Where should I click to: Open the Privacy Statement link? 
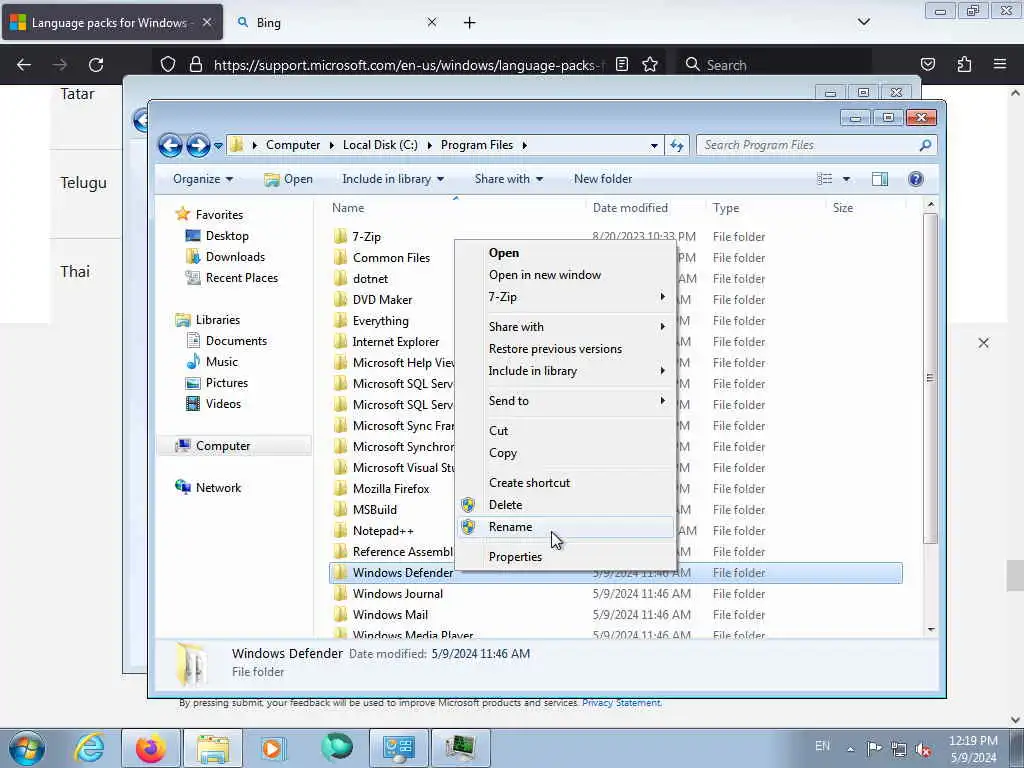[x=621, y=703]
